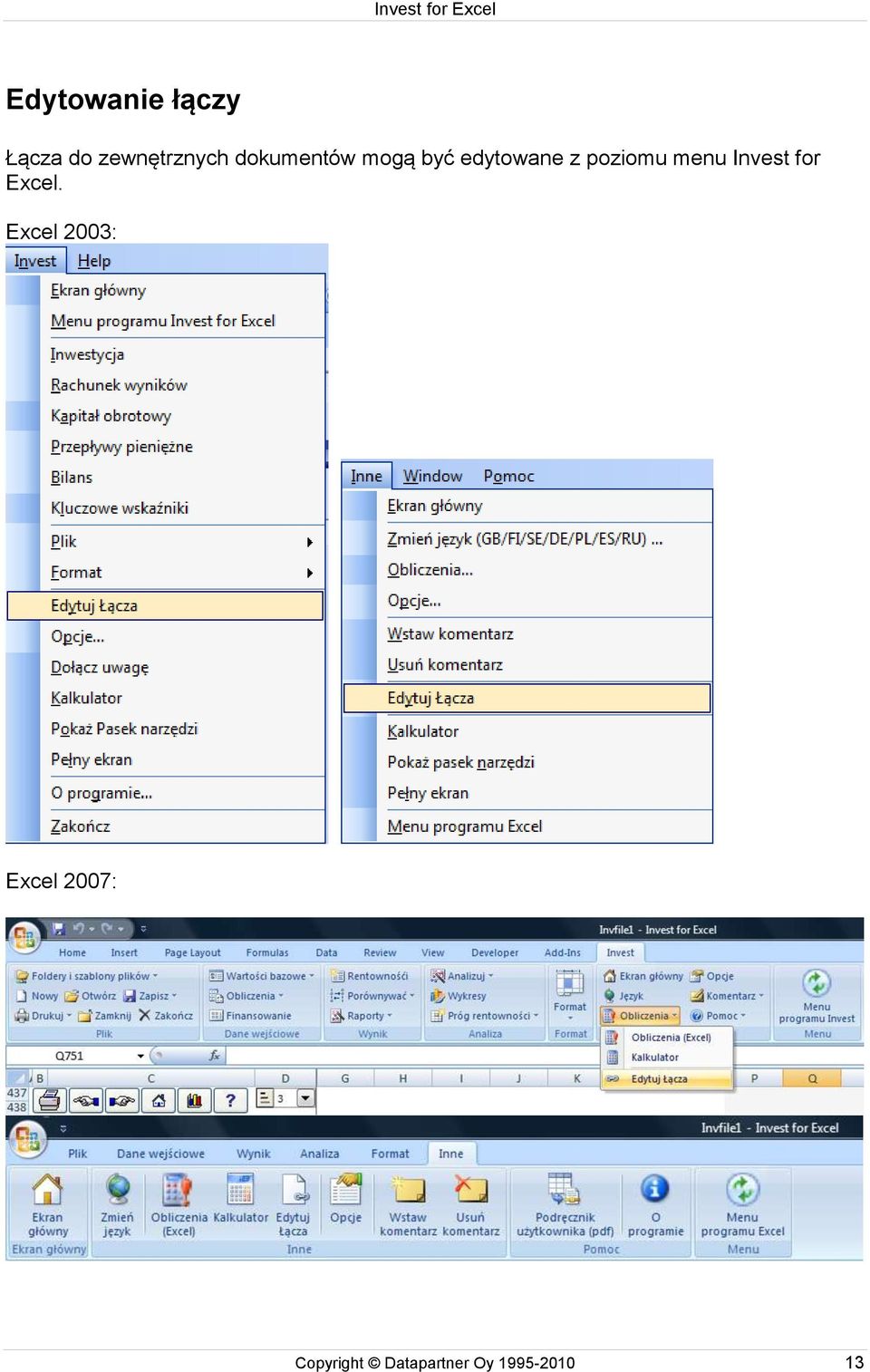Image resolution: width=870 pixels, height=1372 pixels.
Task: Open the Add-Ins ribbon tab
Action: [x=562, y=952]
